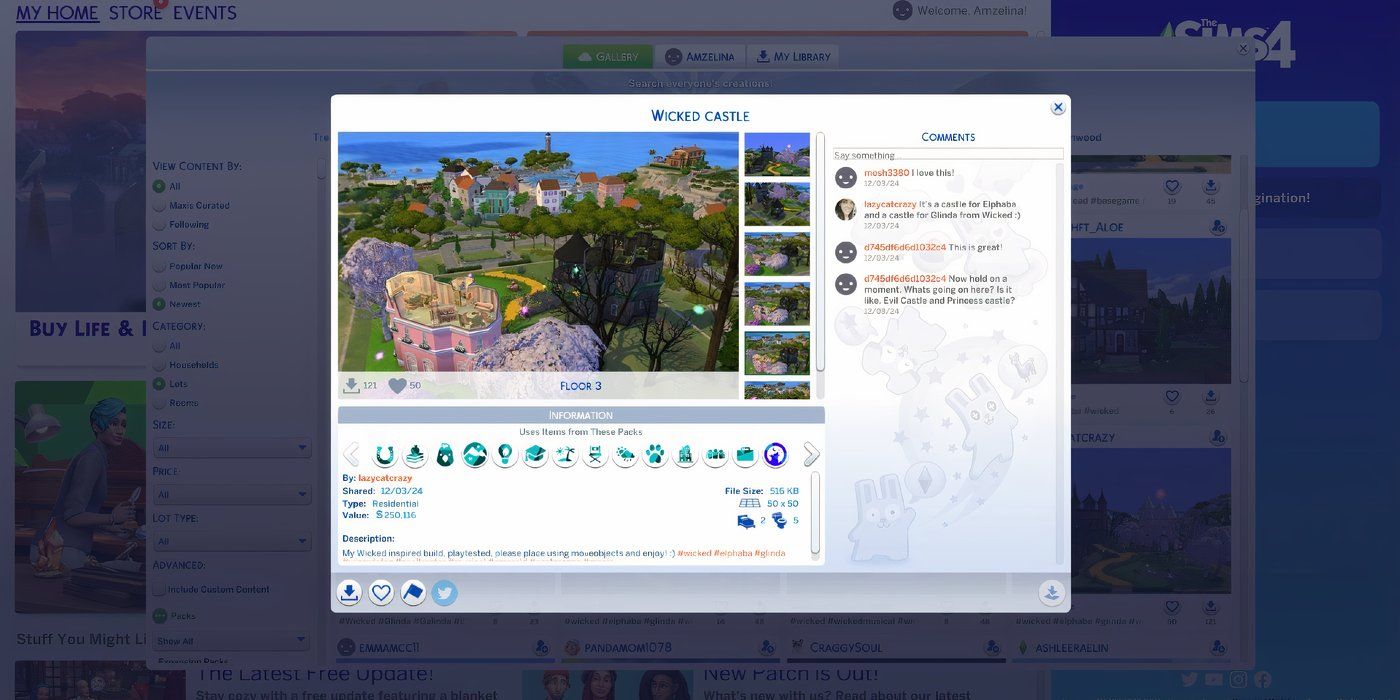Select Following content filter
Viewport: 1400px width, 700px height.
click(x=159, y=224)
